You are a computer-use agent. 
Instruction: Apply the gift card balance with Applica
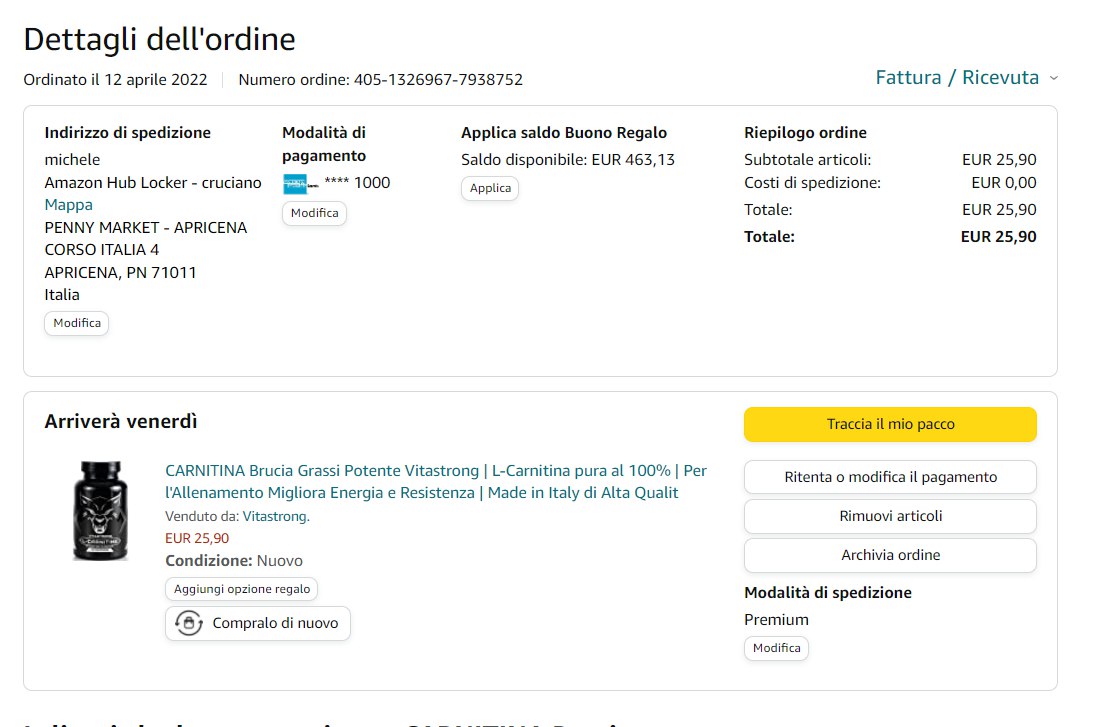(x=490, y=188)
